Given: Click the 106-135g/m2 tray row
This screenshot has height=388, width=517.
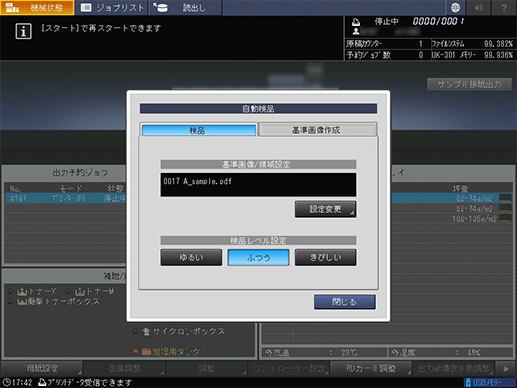Looking at the screenshot, I should pos(452,219).
